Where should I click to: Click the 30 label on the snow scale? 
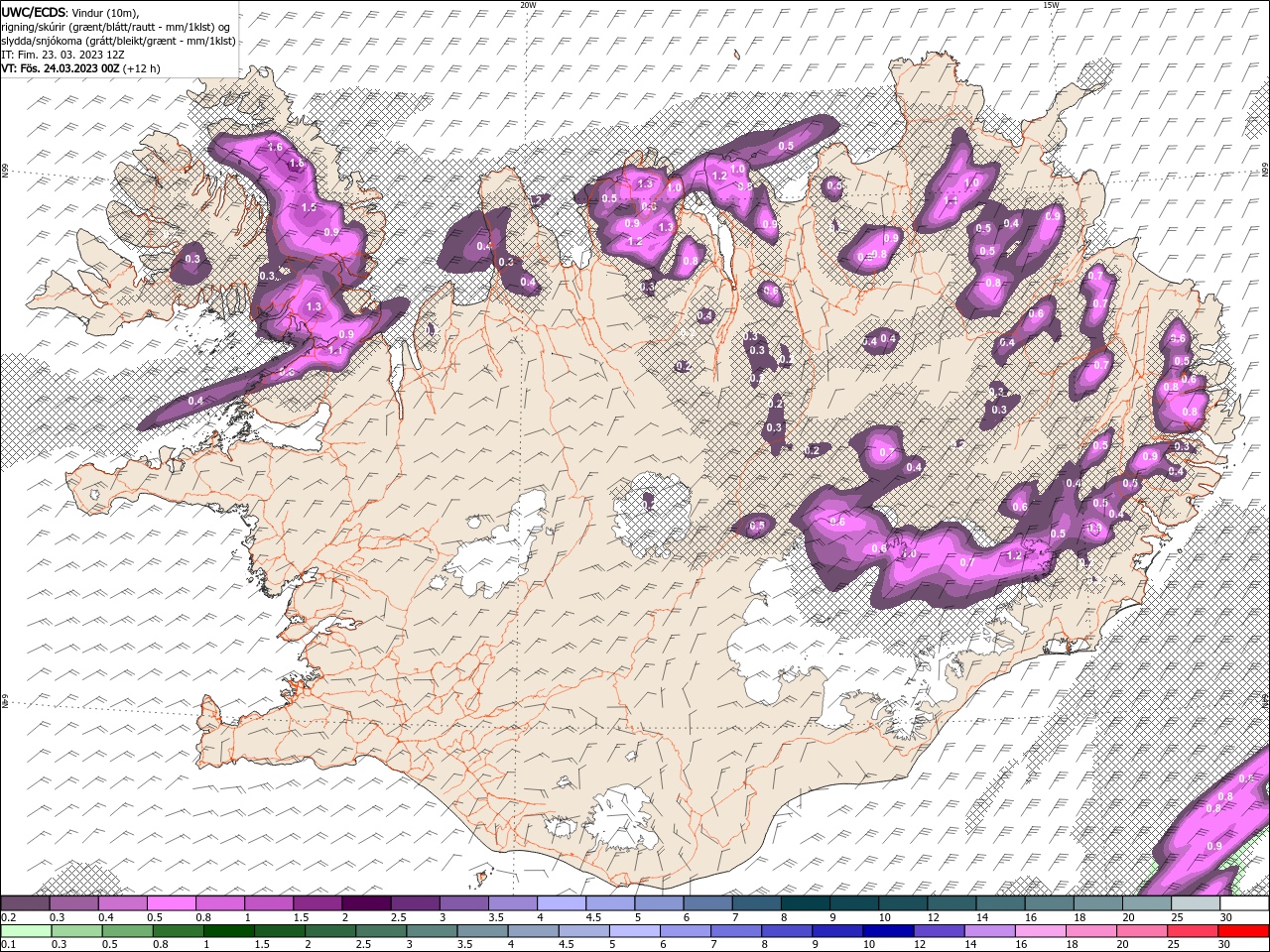[x=1226, y=917]
